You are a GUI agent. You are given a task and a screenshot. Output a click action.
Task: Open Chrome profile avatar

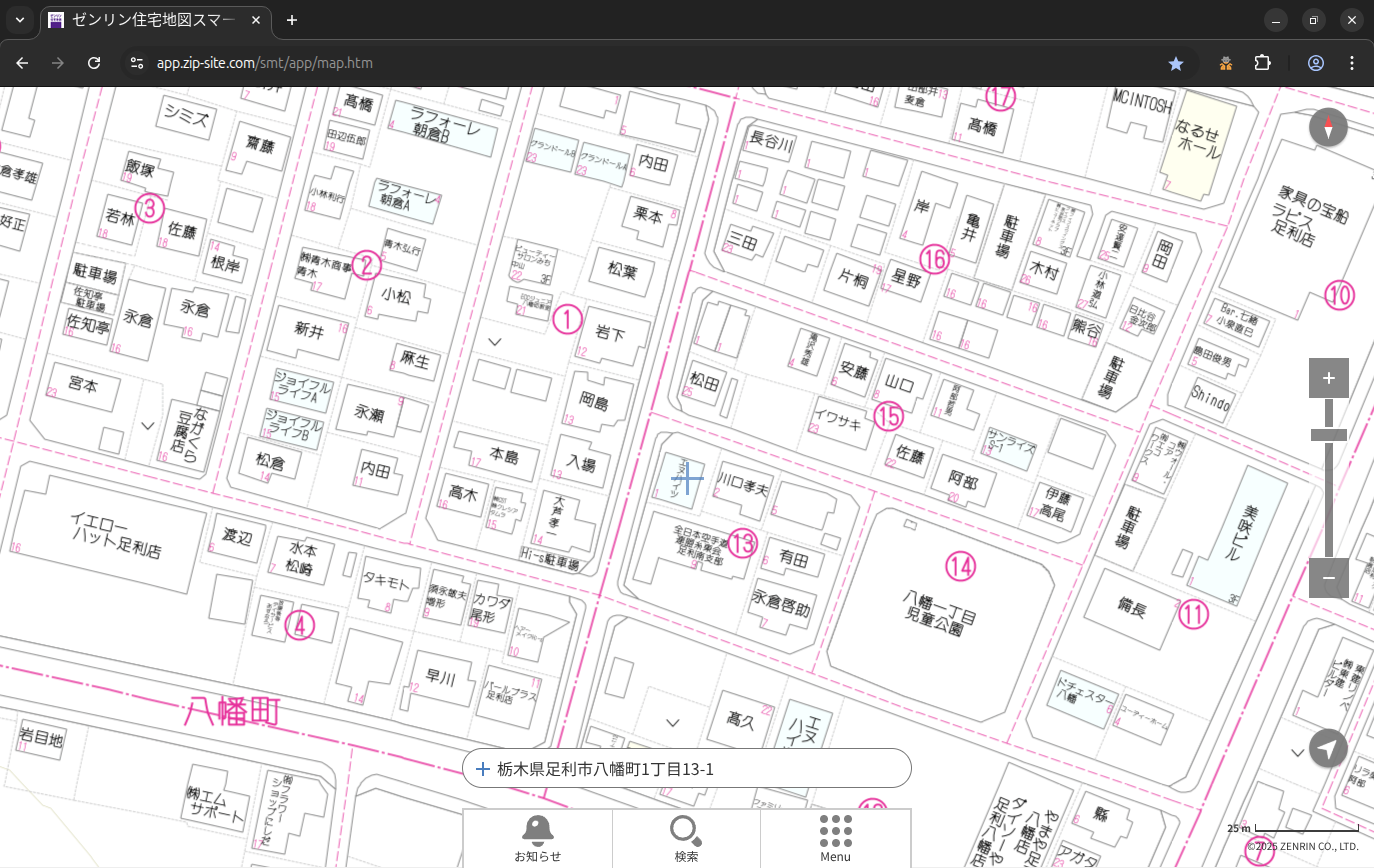(1316, 63)
